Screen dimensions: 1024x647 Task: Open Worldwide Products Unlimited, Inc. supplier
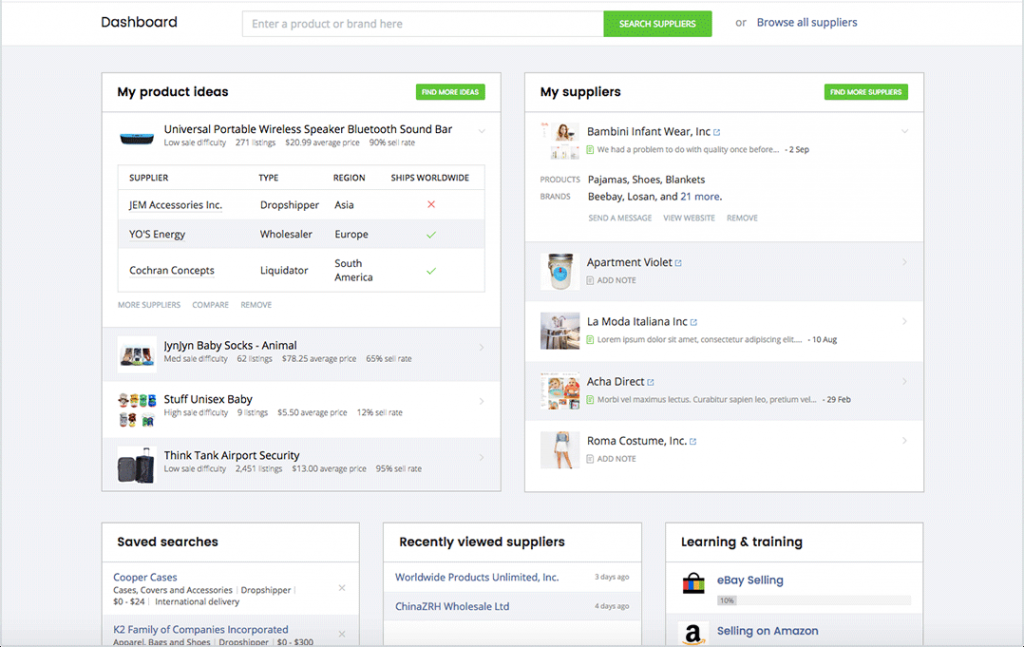click(477, 577)
